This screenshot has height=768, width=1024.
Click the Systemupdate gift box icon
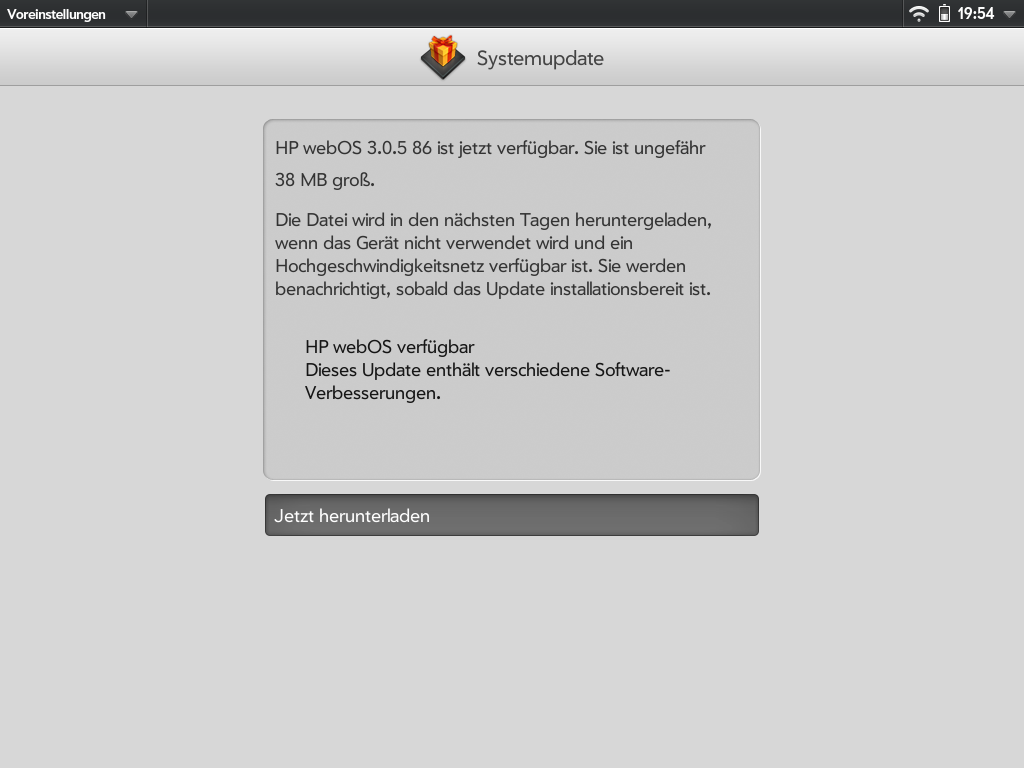pos(443,57)
